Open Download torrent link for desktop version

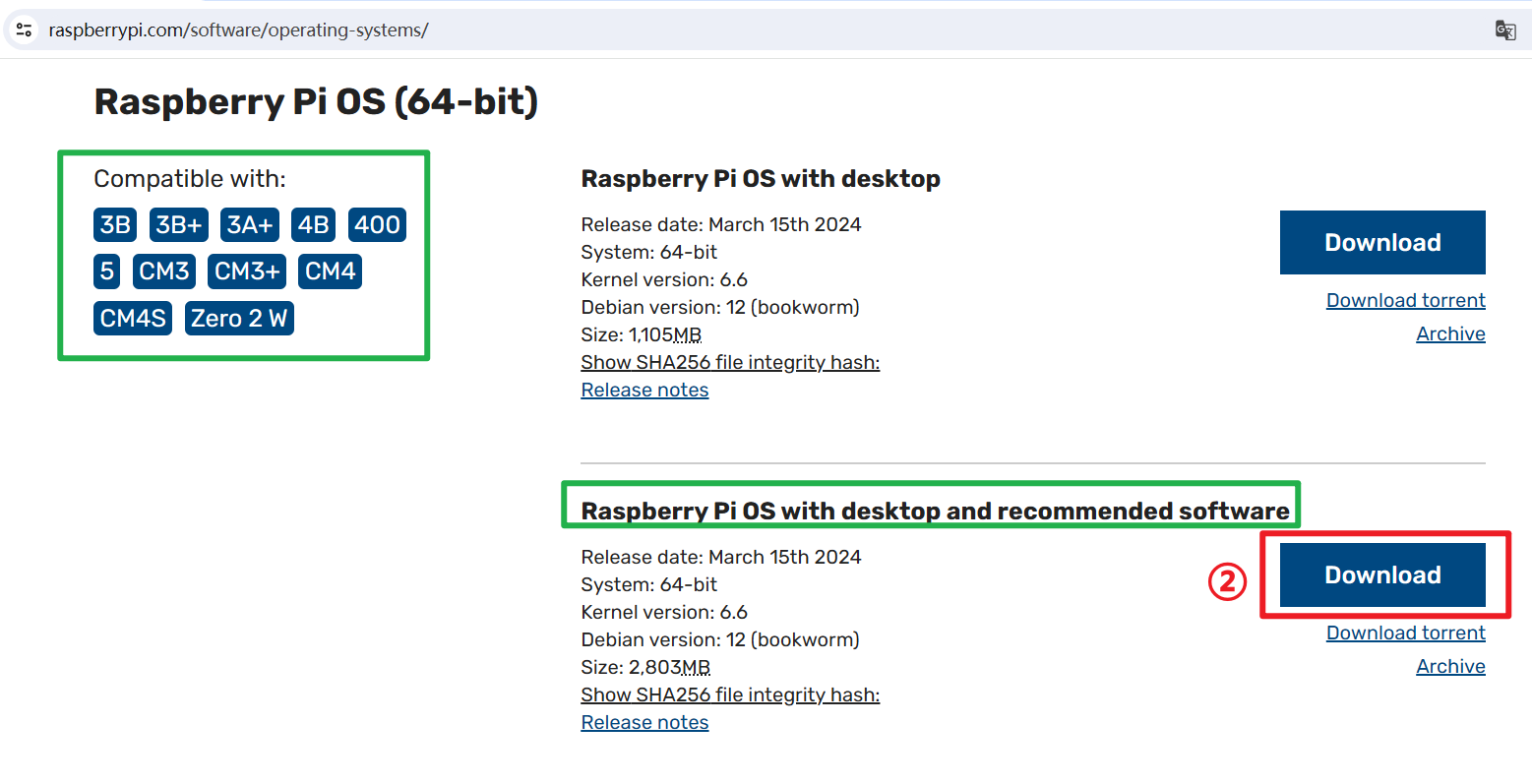click(1406, 300)
